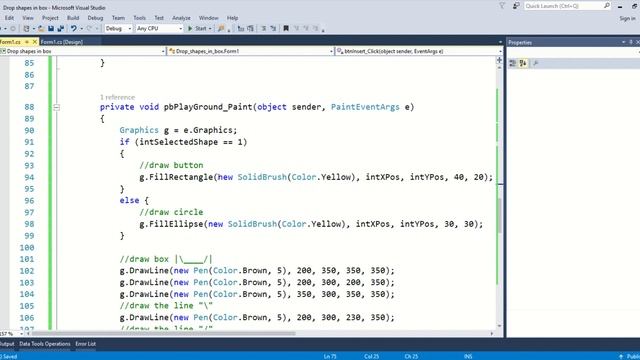This screenshot has width=640, height=360.
Task: Click the horizontal scrollbar of code editor
Action: click(x=163, y=333)
